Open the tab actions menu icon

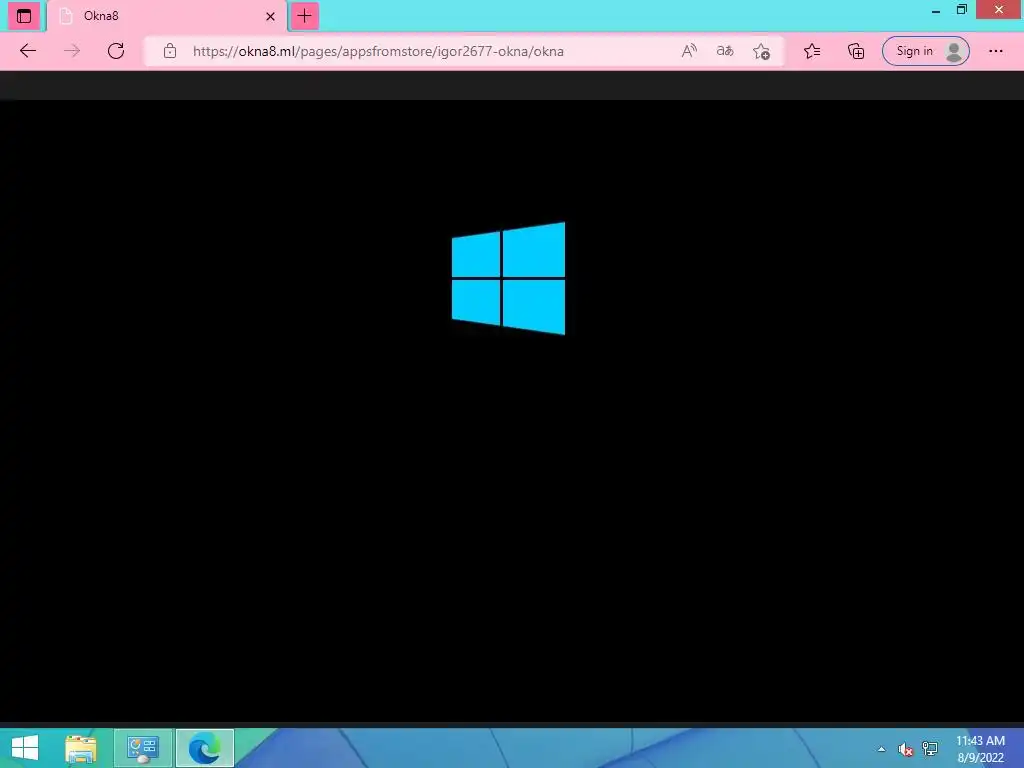tap(24, 16)
